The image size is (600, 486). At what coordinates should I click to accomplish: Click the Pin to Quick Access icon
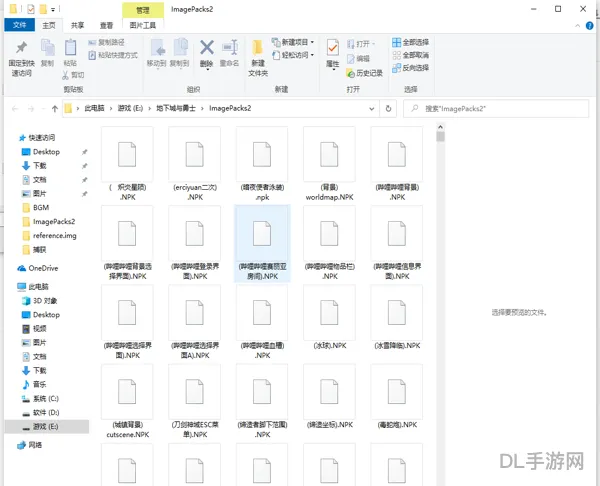click(x=21, y=47)
